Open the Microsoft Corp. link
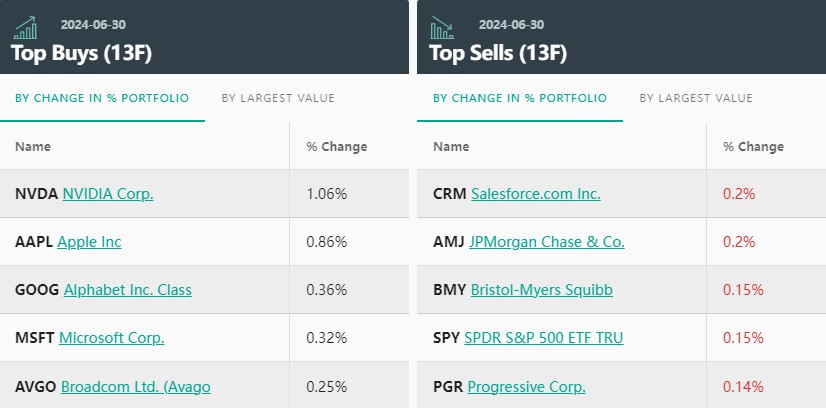This screenshot has height=408, width=826. pos(111,338)
